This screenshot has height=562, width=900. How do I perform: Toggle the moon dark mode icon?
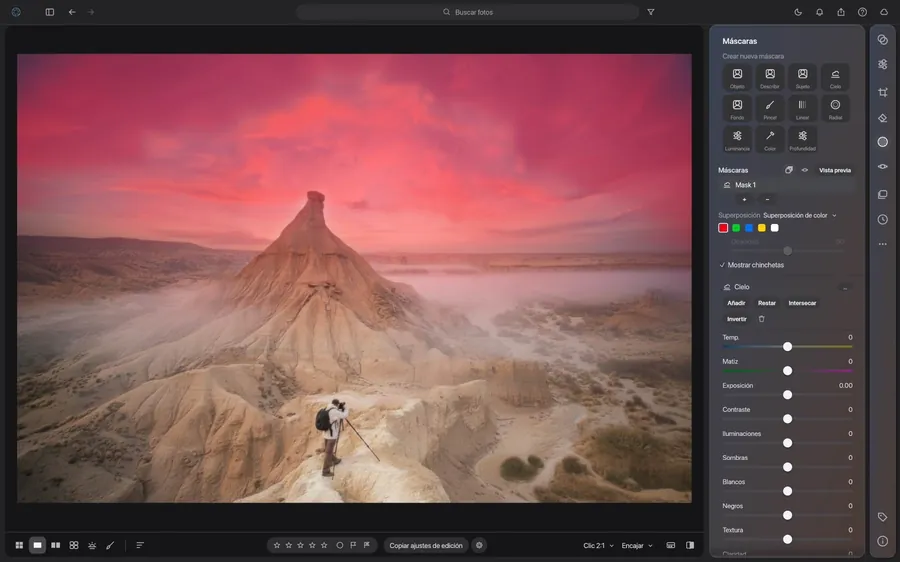tap(798, 12)
